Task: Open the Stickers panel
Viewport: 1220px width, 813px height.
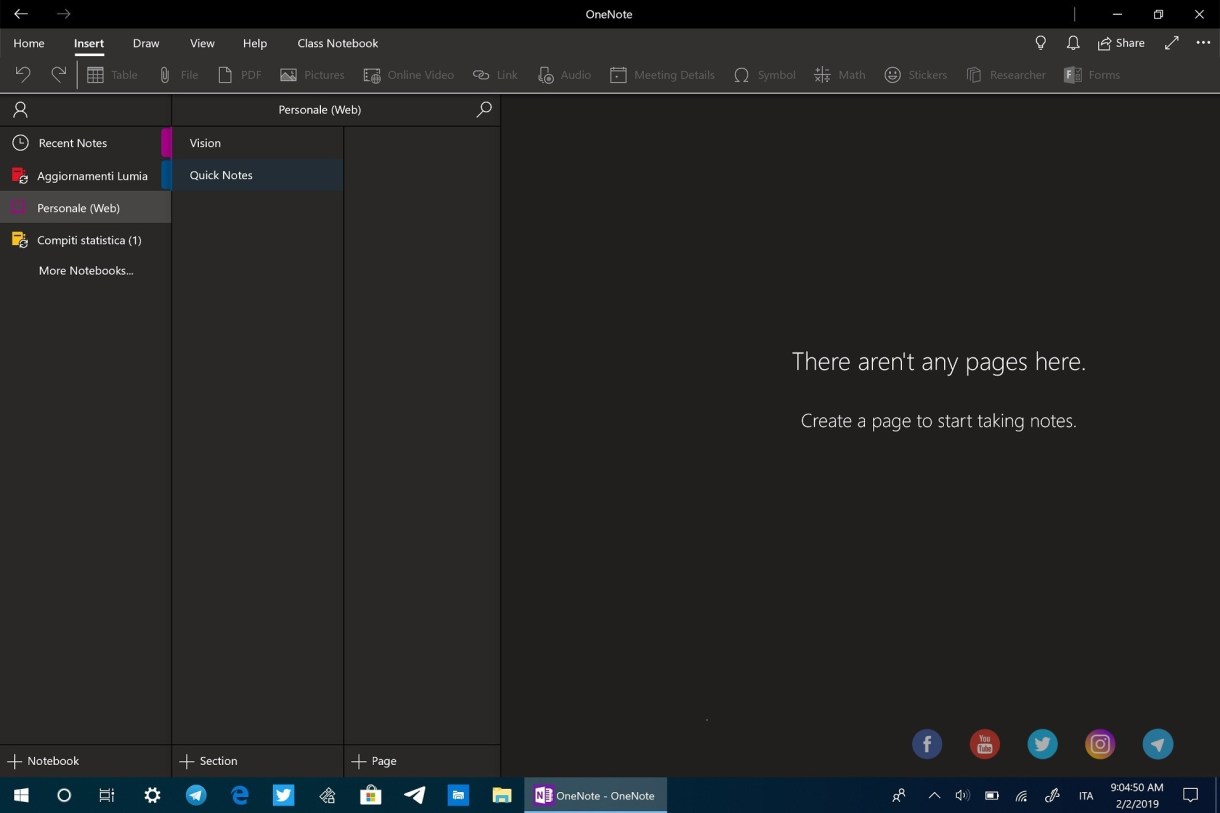Action: 915,75
